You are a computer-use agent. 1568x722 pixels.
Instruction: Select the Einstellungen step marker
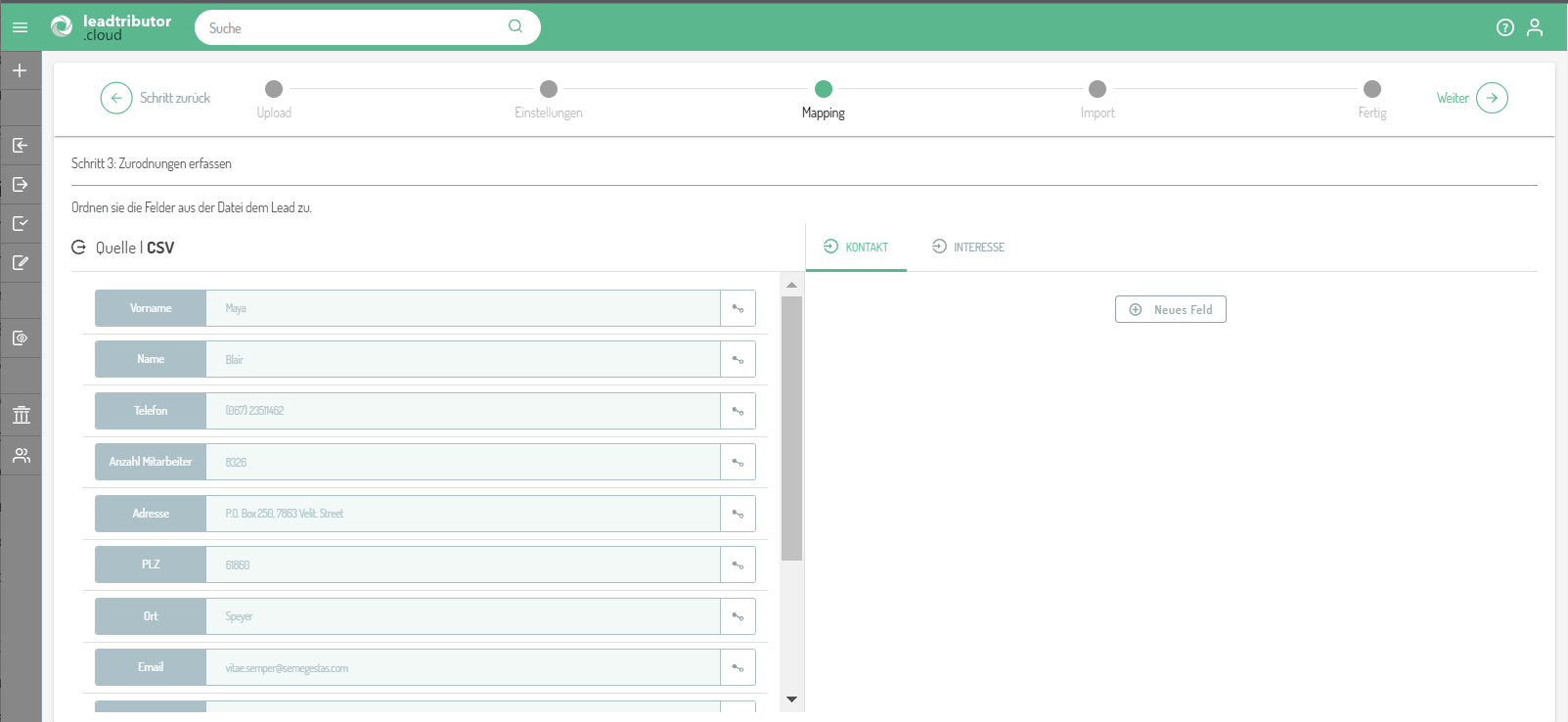pos(549,89)
